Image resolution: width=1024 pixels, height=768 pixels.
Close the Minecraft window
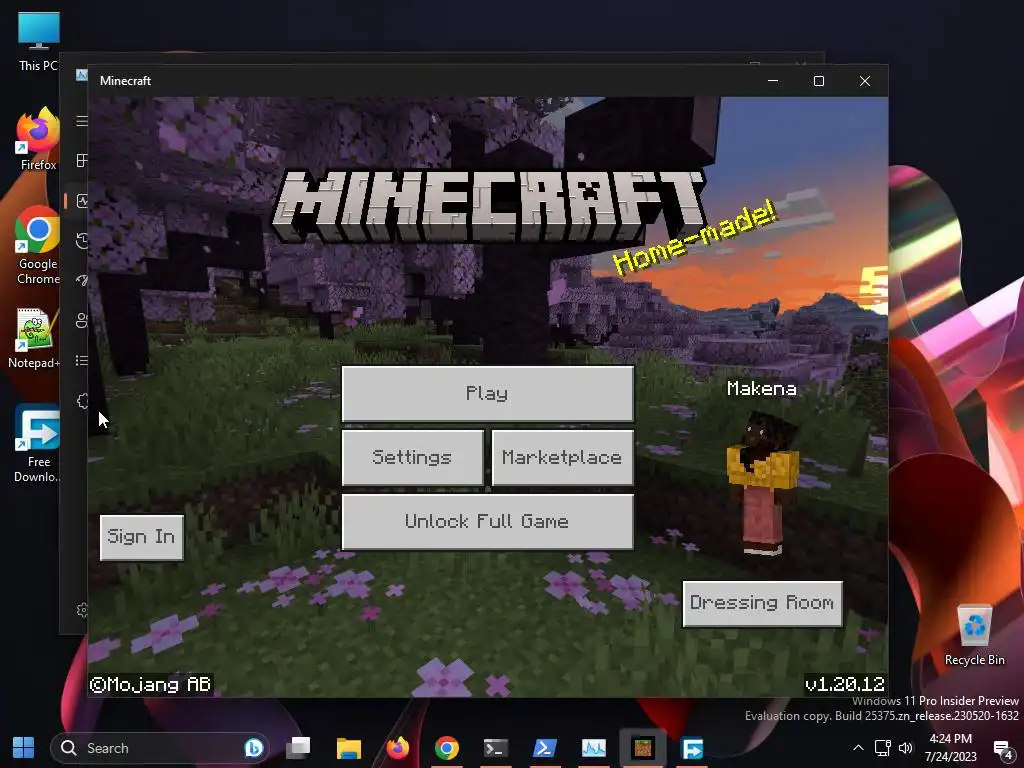coord(865,80)
